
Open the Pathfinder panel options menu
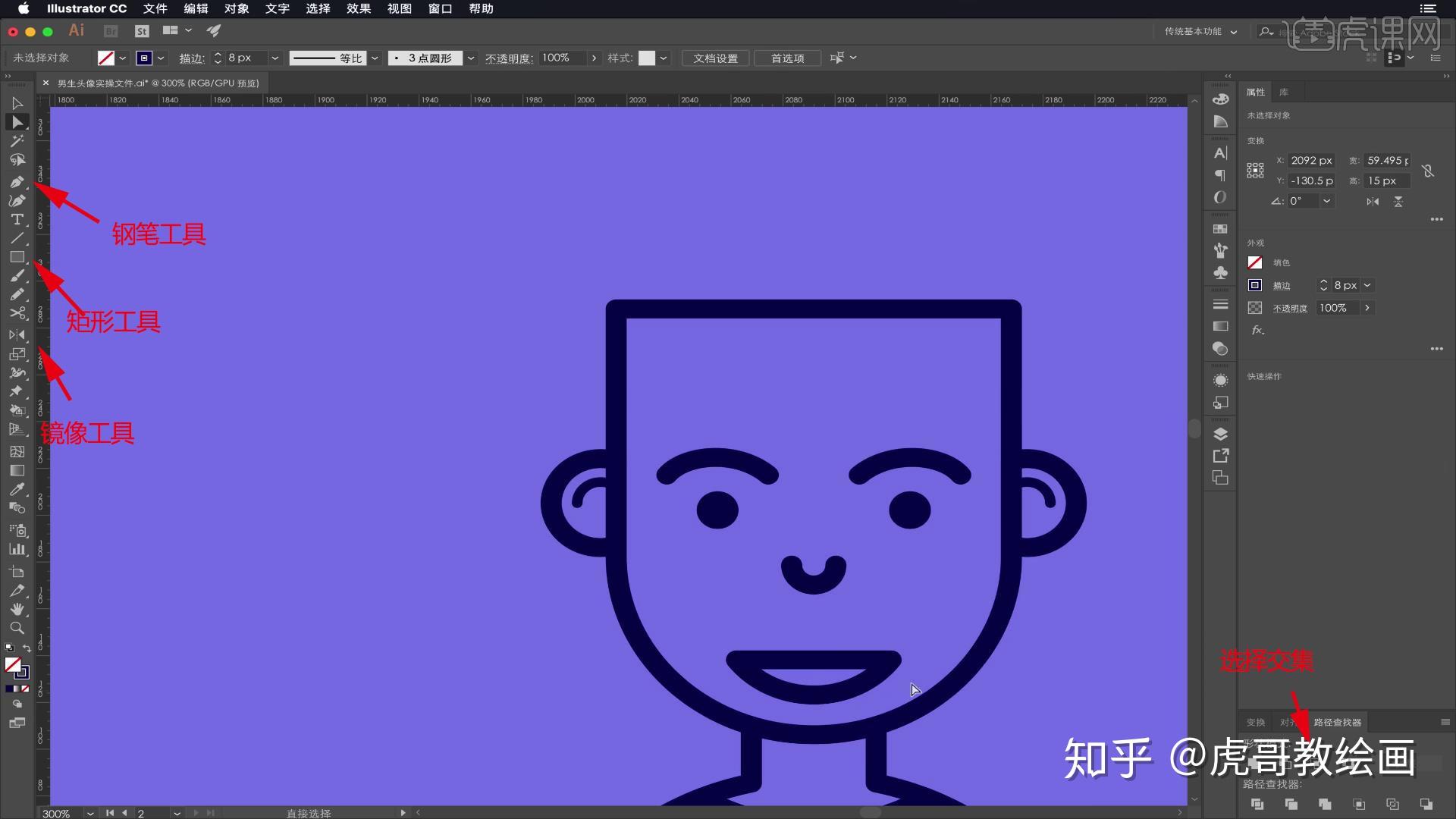(x=1445, y=722)
